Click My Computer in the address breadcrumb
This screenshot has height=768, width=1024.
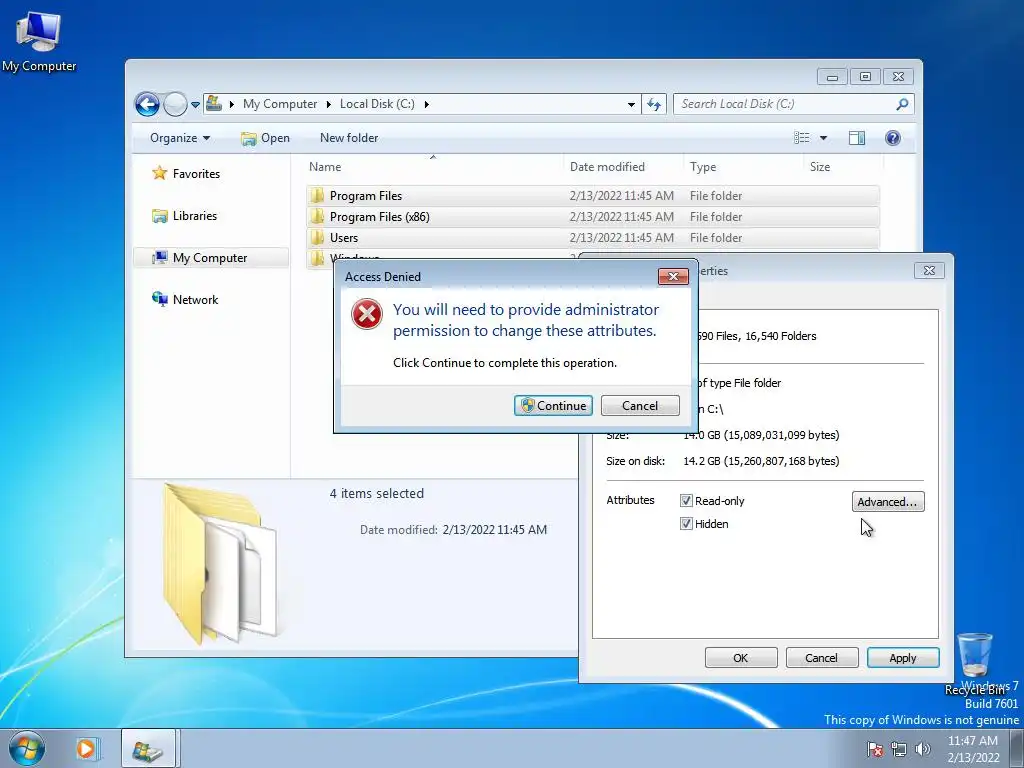pos(280,104)
